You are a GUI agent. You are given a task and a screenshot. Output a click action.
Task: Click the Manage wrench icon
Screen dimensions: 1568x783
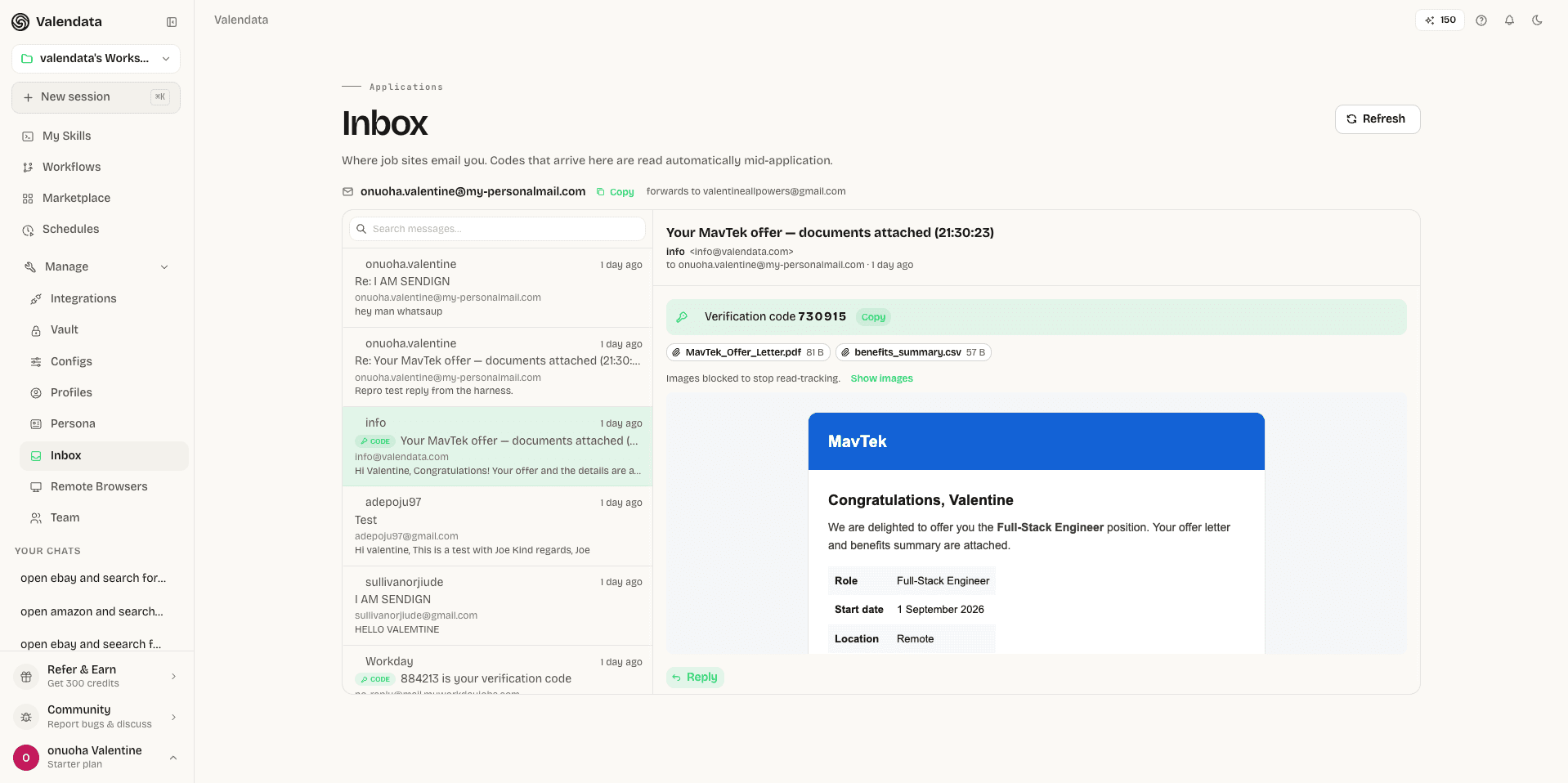(x=30, y=267)
